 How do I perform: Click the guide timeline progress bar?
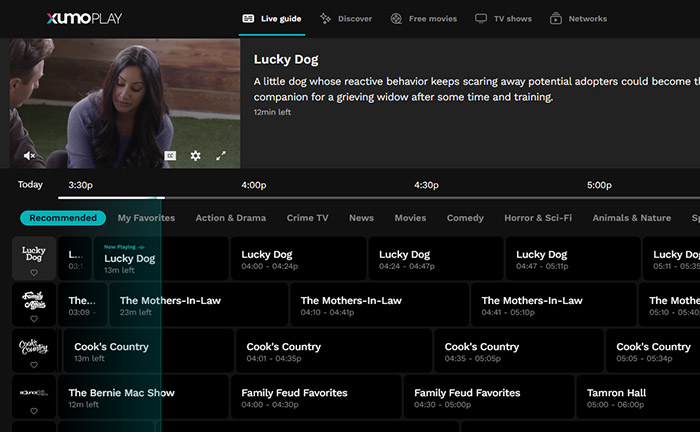pos(379,198)
